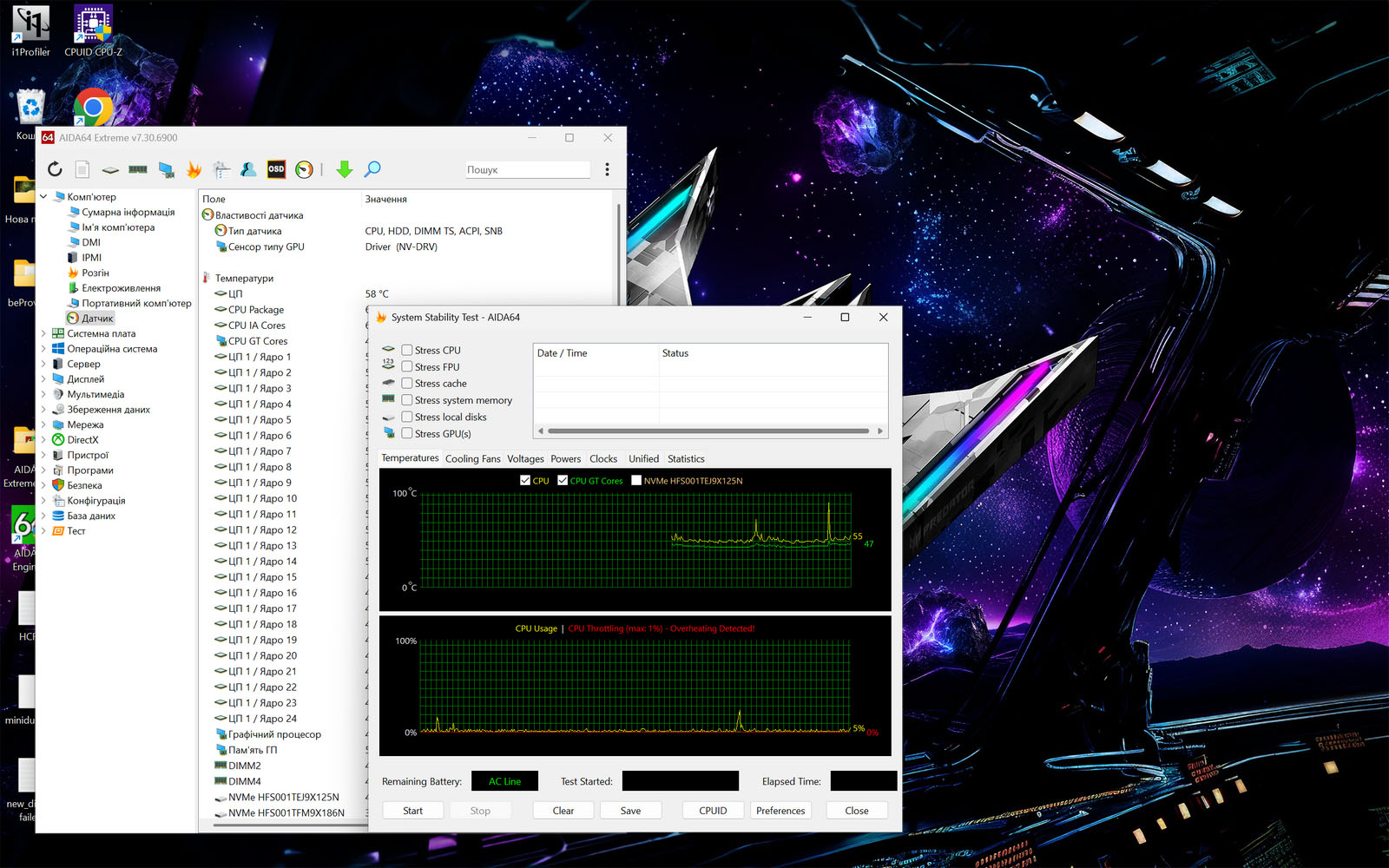
Task: Click the gauge sensor toolbar icon
Action: (304, 169)
